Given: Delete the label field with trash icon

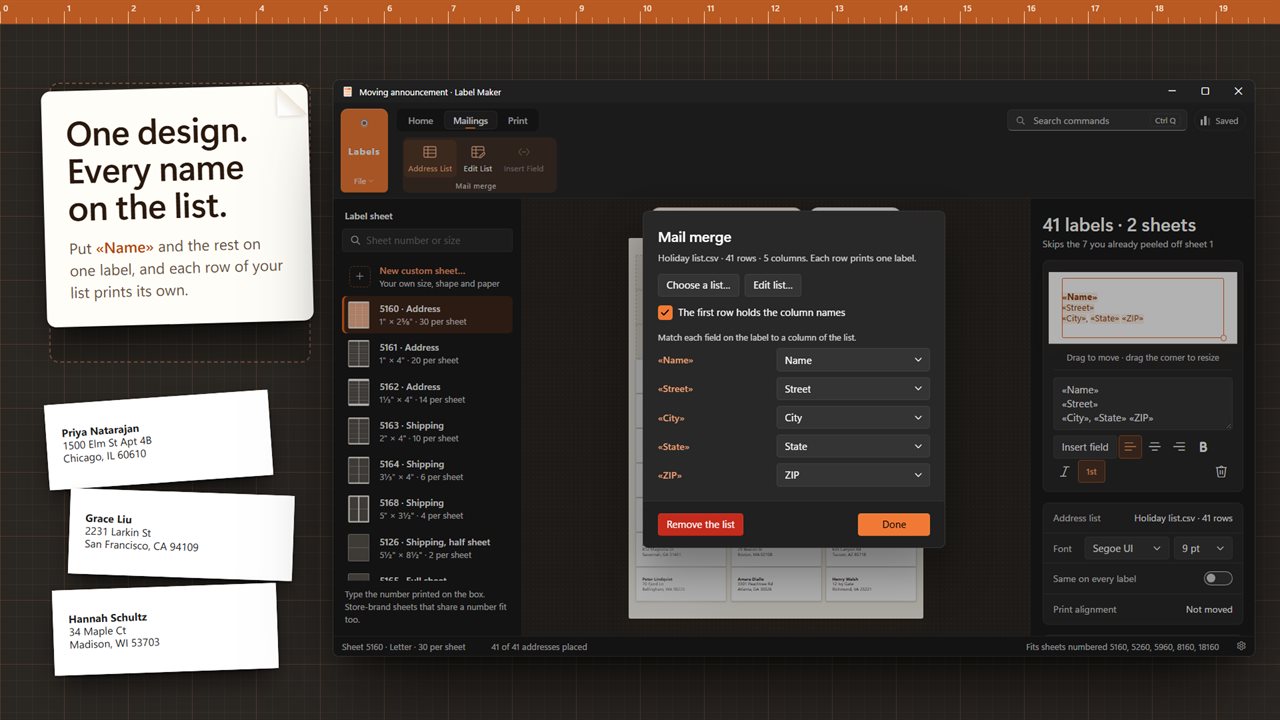Looking at the screenshot, I should (x=1221, y=471).
